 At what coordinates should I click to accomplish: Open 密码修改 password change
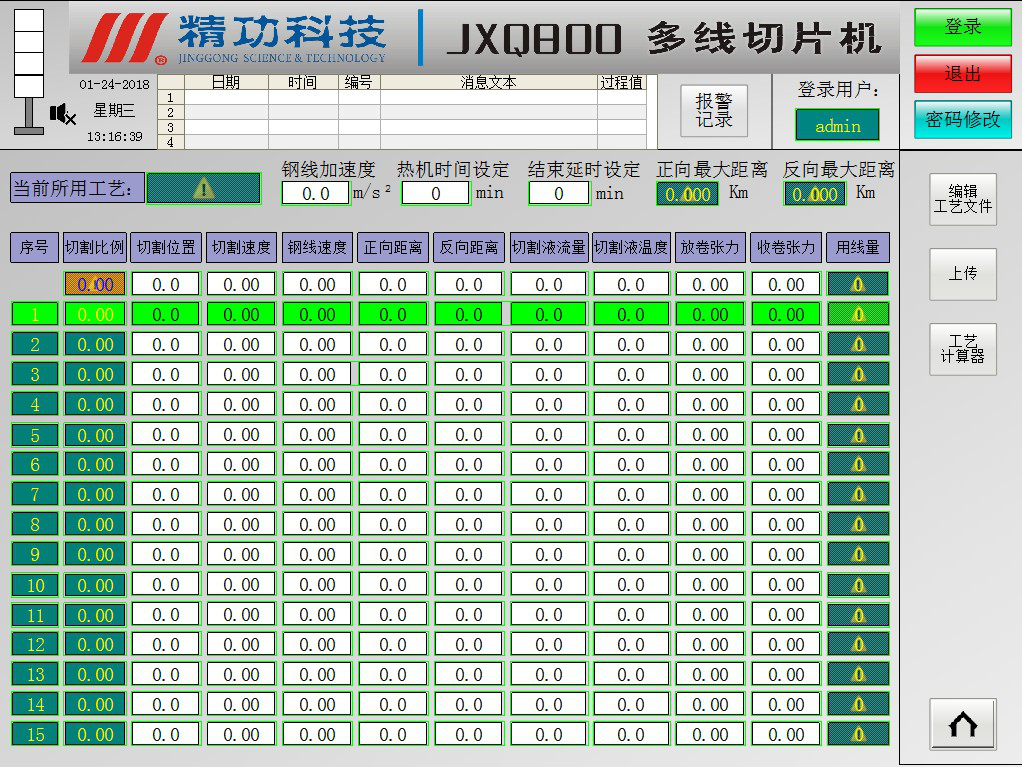(x=963, y=119)
